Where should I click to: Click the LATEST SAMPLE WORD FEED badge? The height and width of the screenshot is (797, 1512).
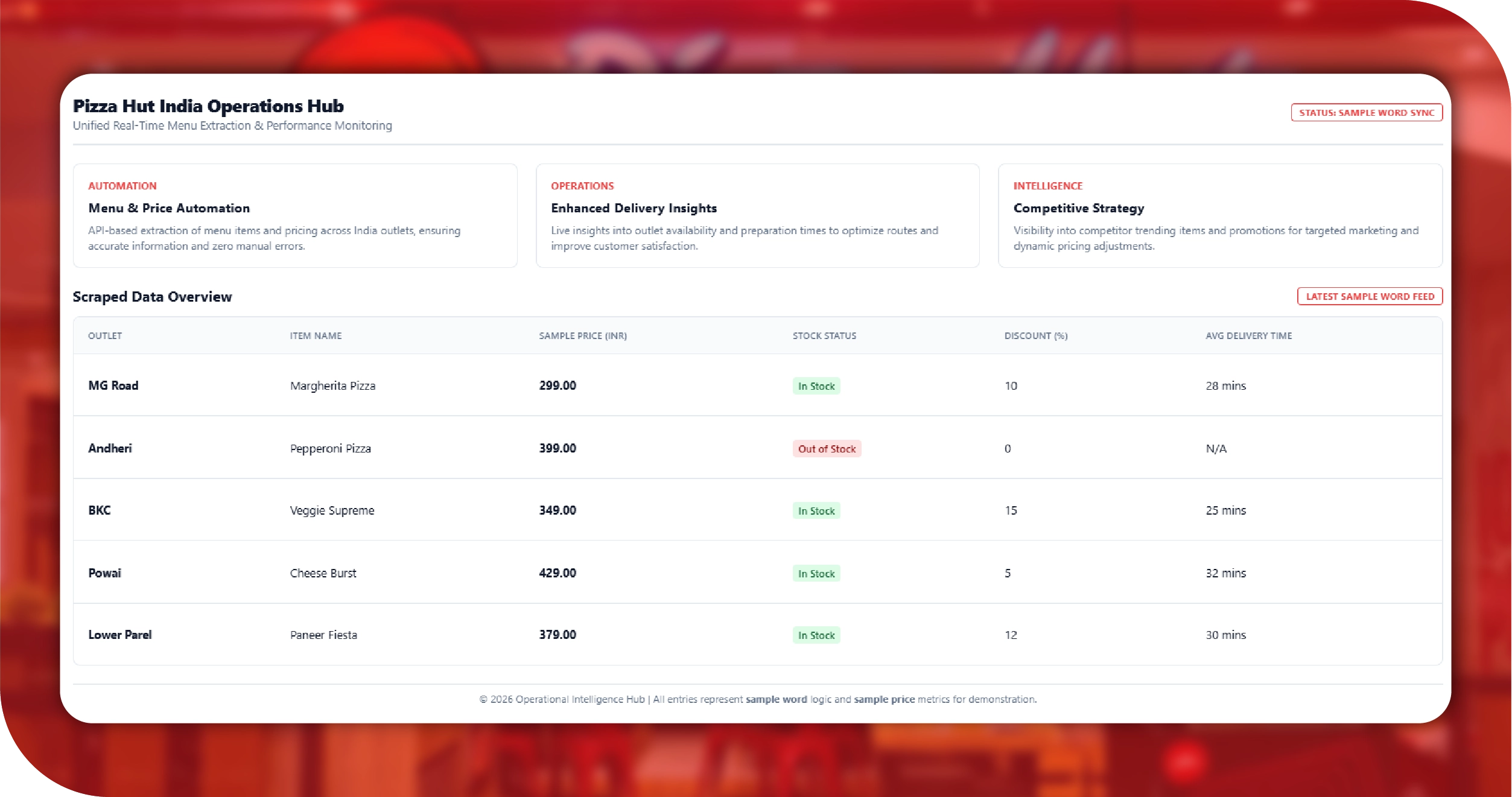point(1369,296)
